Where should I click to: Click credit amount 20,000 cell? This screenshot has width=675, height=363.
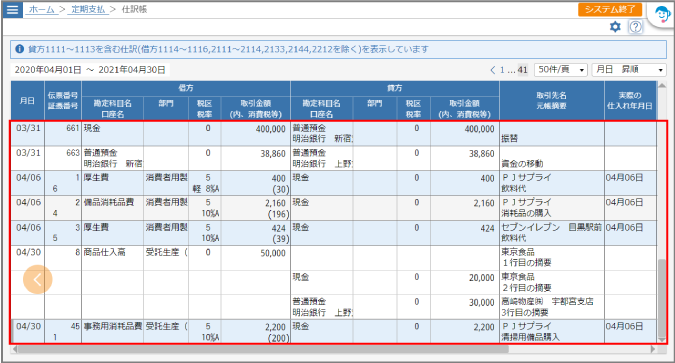pos(465,282)
